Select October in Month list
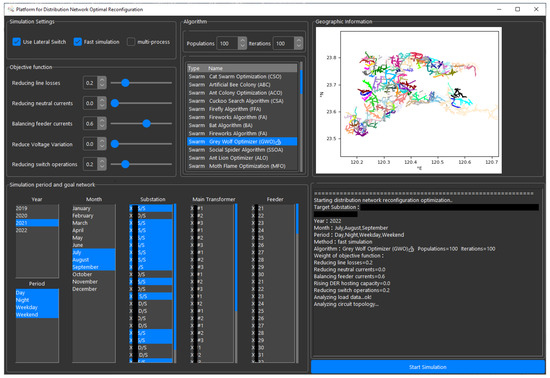Screen dimensions: 550x378 (x=93, y=275)
